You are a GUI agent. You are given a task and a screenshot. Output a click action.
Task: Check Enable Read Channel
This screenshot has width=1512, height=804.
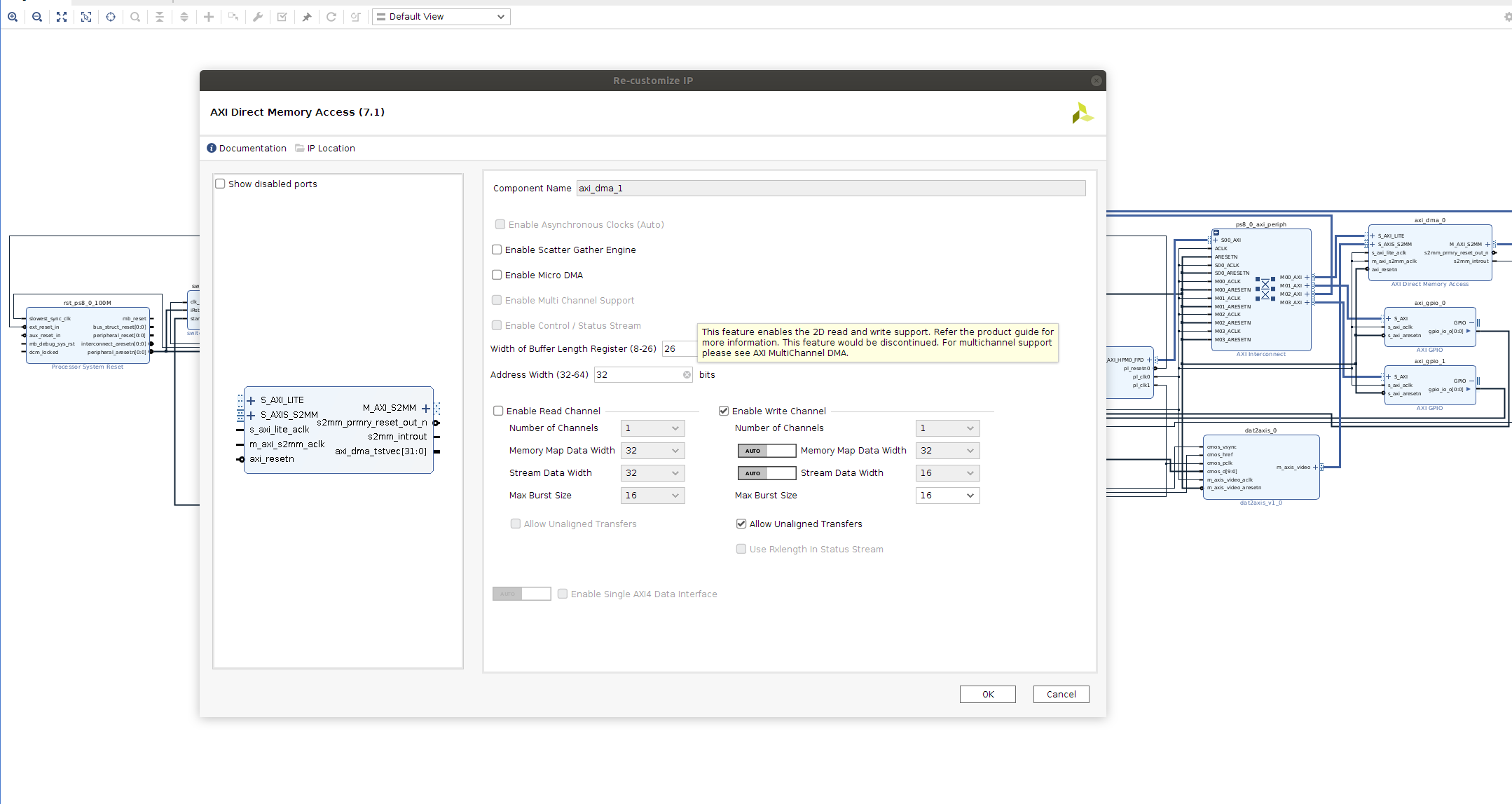pyautogui.click(x=498, y=411)
